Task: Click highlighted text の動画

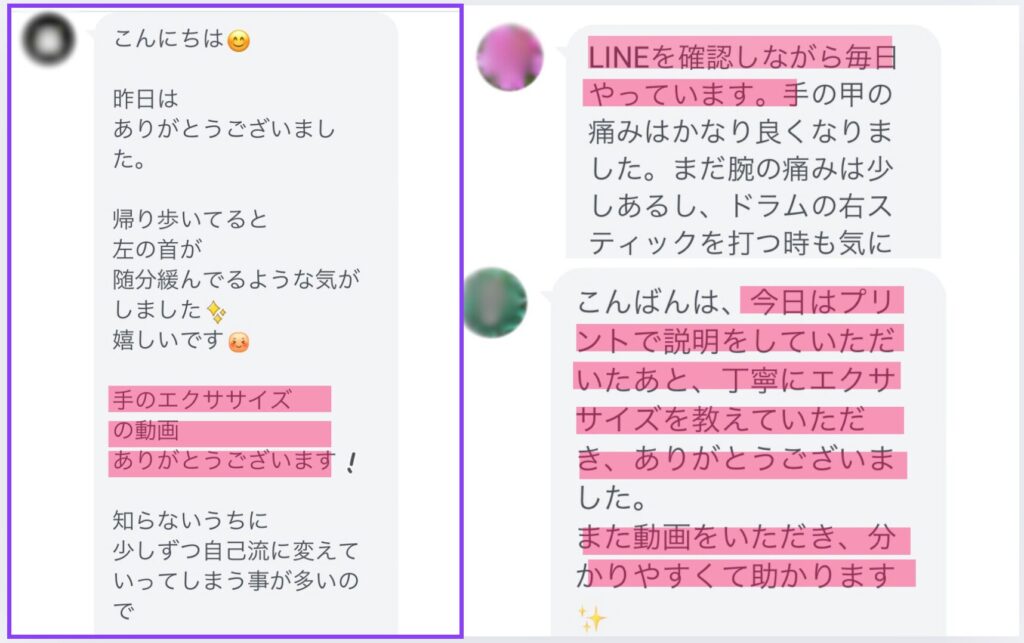Action: [146, 430]
